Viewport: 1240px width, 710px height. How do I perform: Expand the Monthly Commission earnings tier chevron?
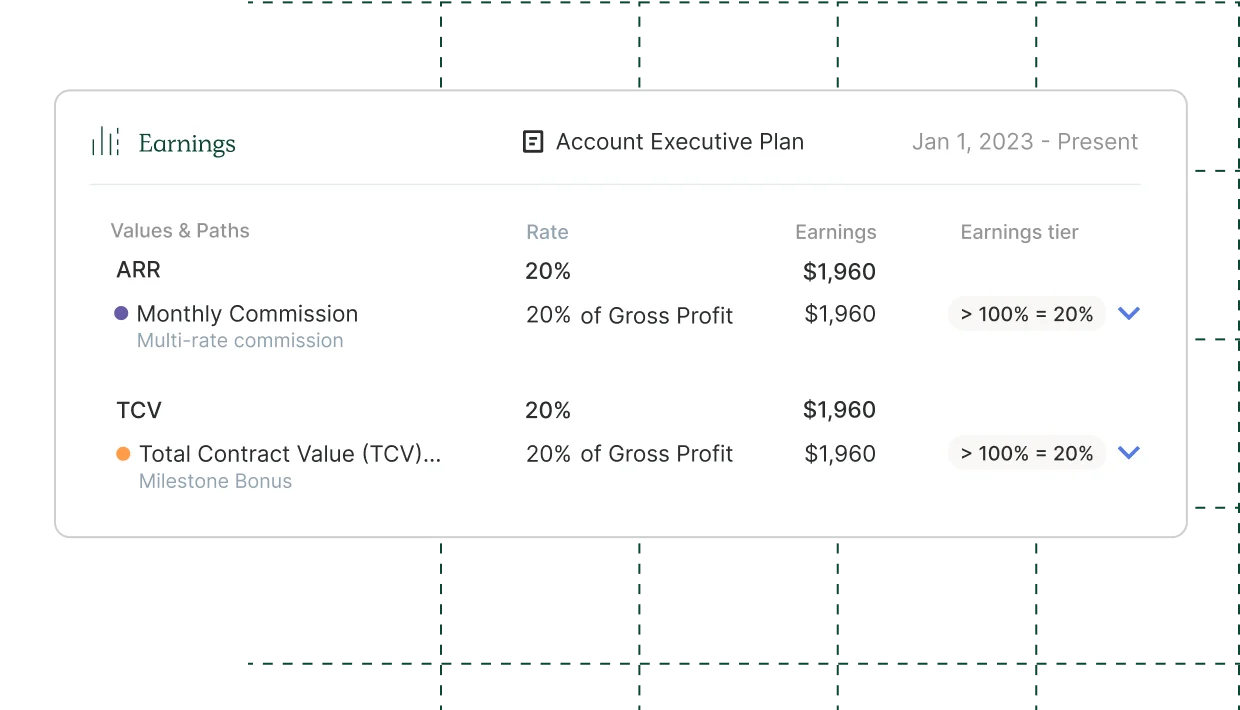[x=1129, y=313]
